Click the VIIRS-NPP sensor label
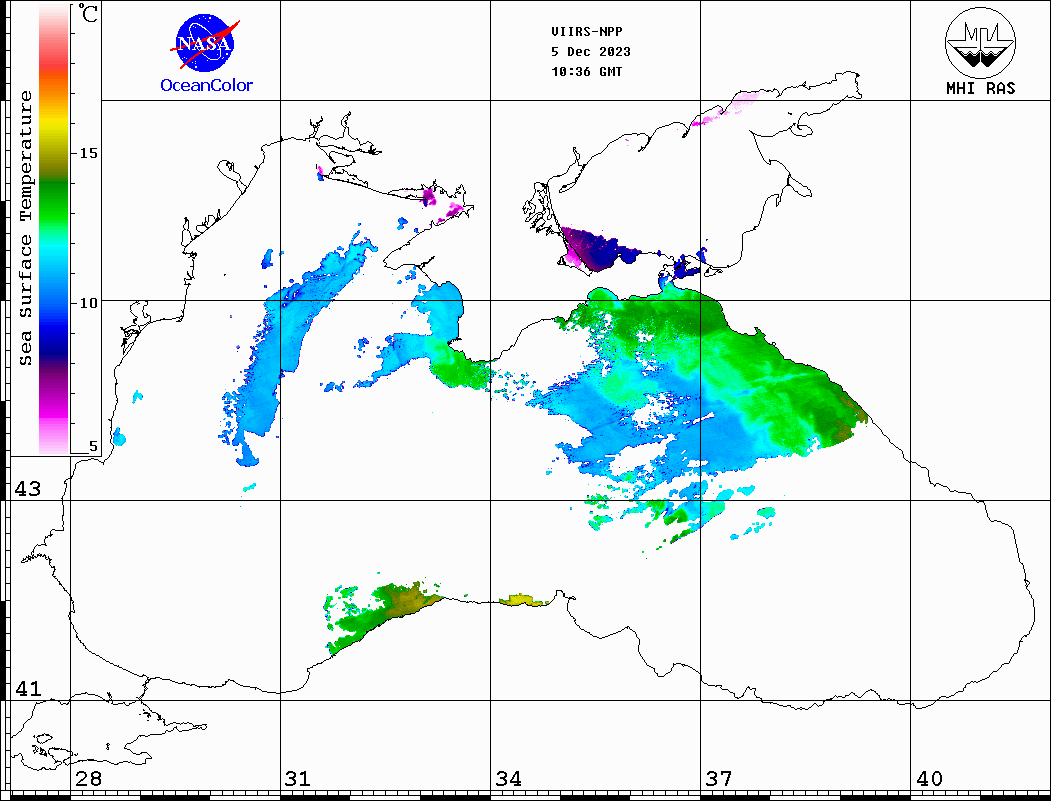 click(587, 32)
